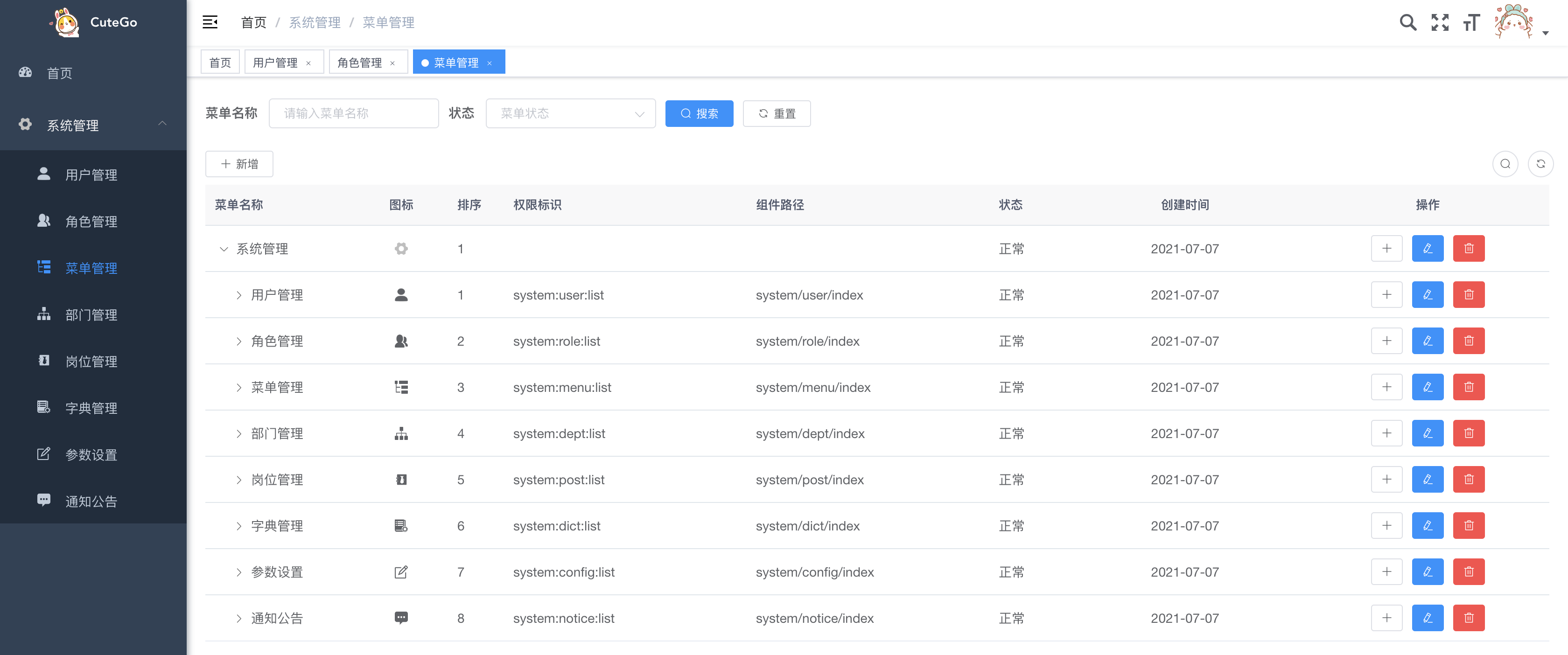Delete the 字典管理 row
The image size is (1568, 655).
pos(1469,526)
